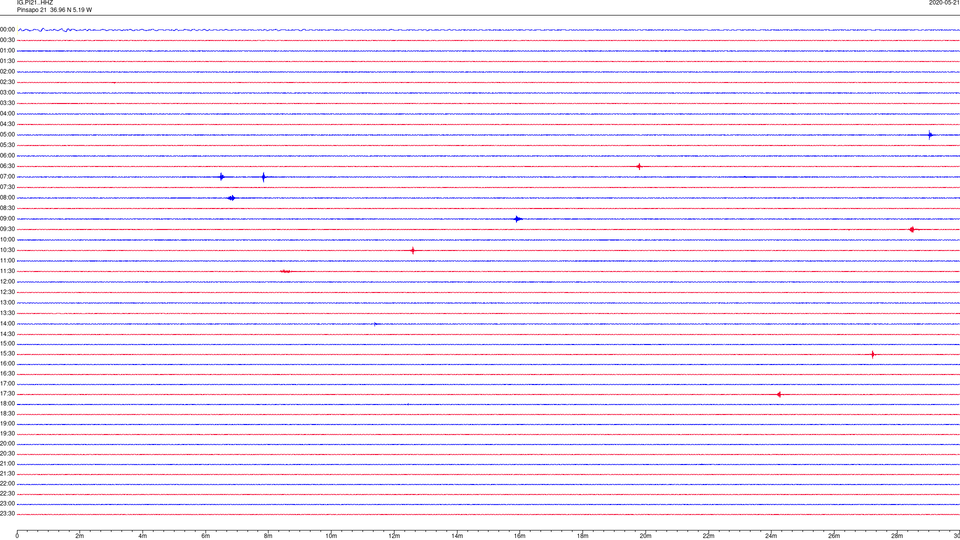This screenshot has width=960, height=540.
Task: Click the red event spike on 10:30 trace
Action: (x=413, y=250)
